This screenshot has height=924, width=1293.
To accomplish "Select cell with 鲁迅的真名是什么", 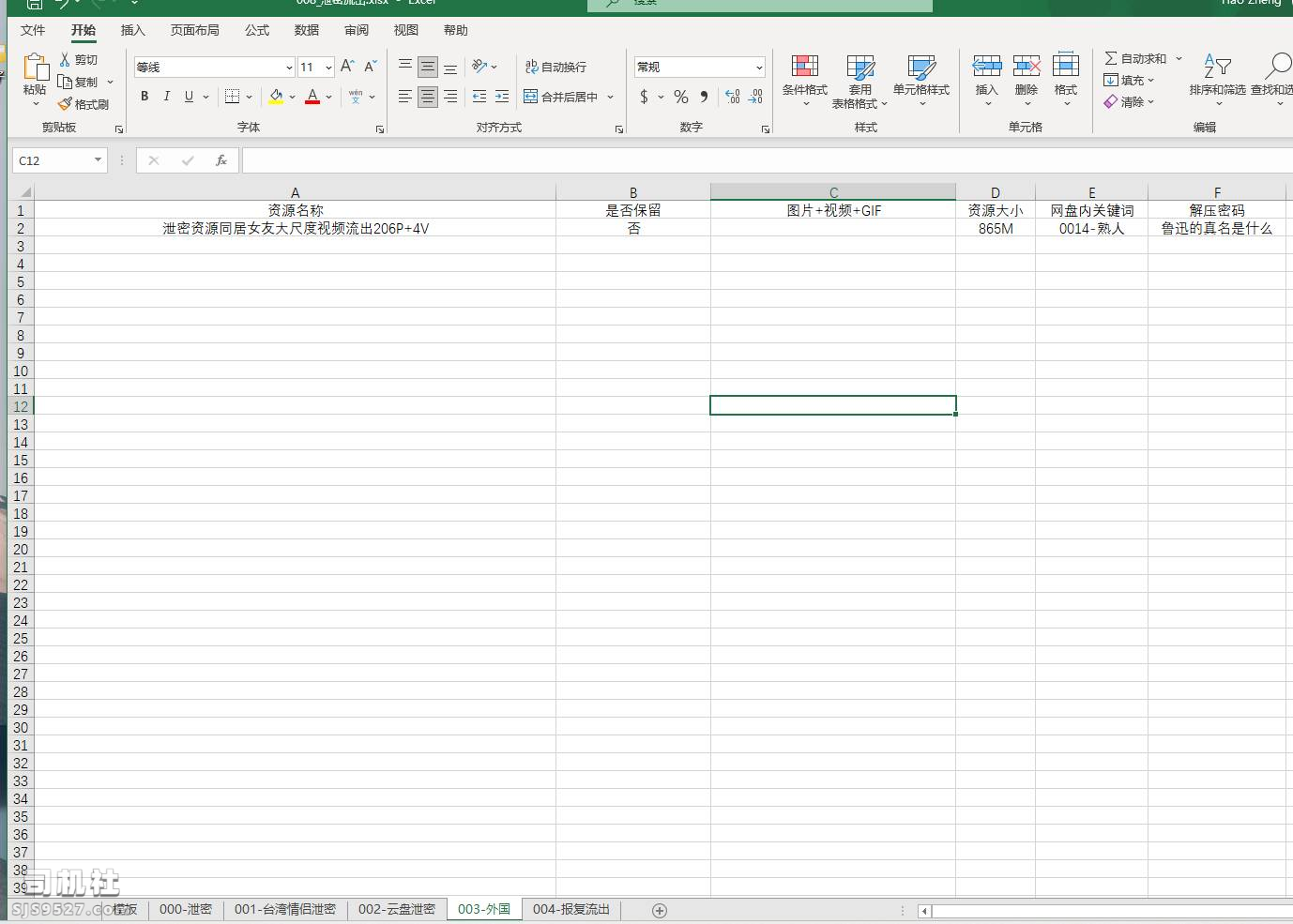I will pos(1217,228).
